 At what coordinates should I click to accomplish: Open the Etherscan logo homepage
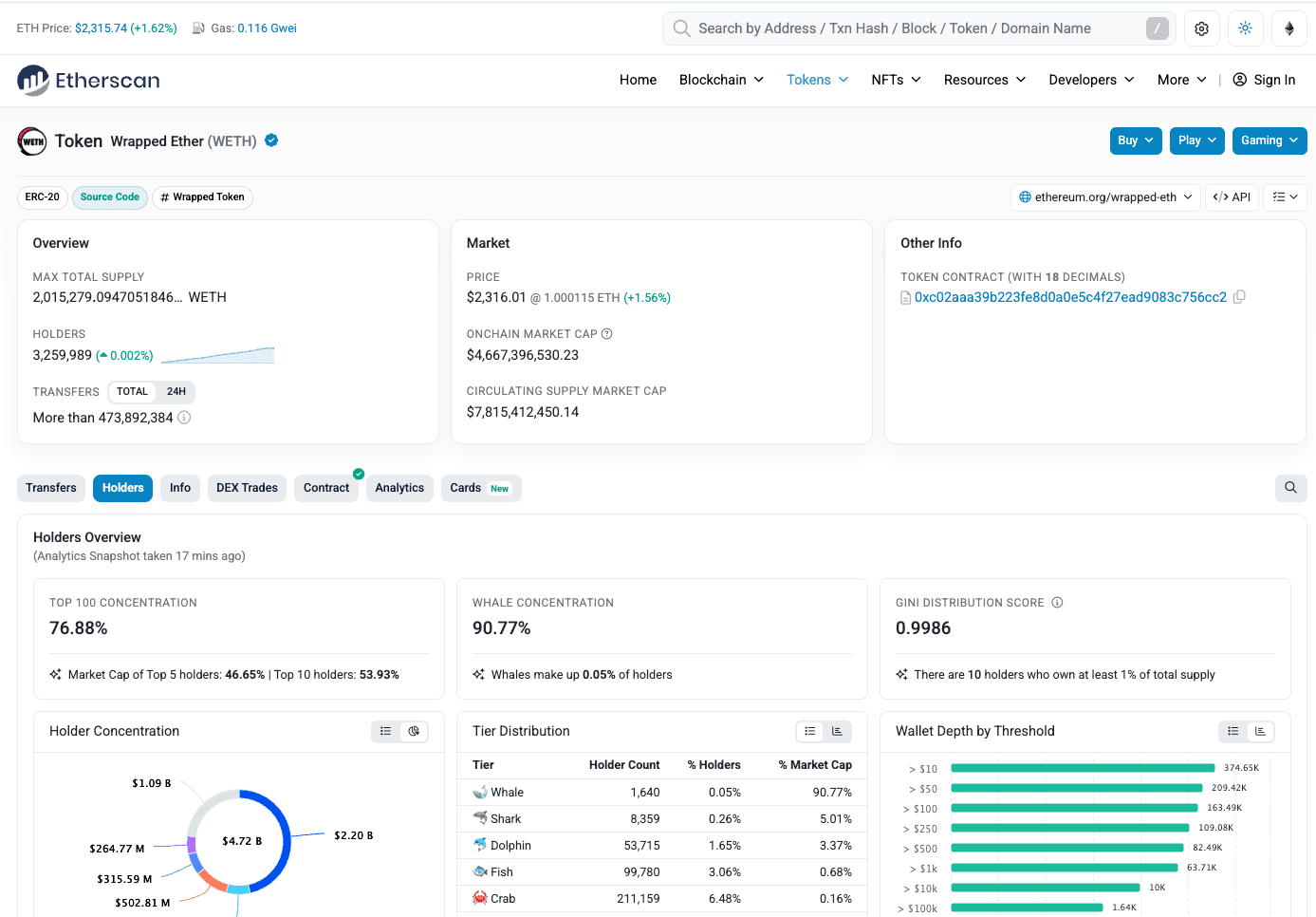(x=88, y=81)
